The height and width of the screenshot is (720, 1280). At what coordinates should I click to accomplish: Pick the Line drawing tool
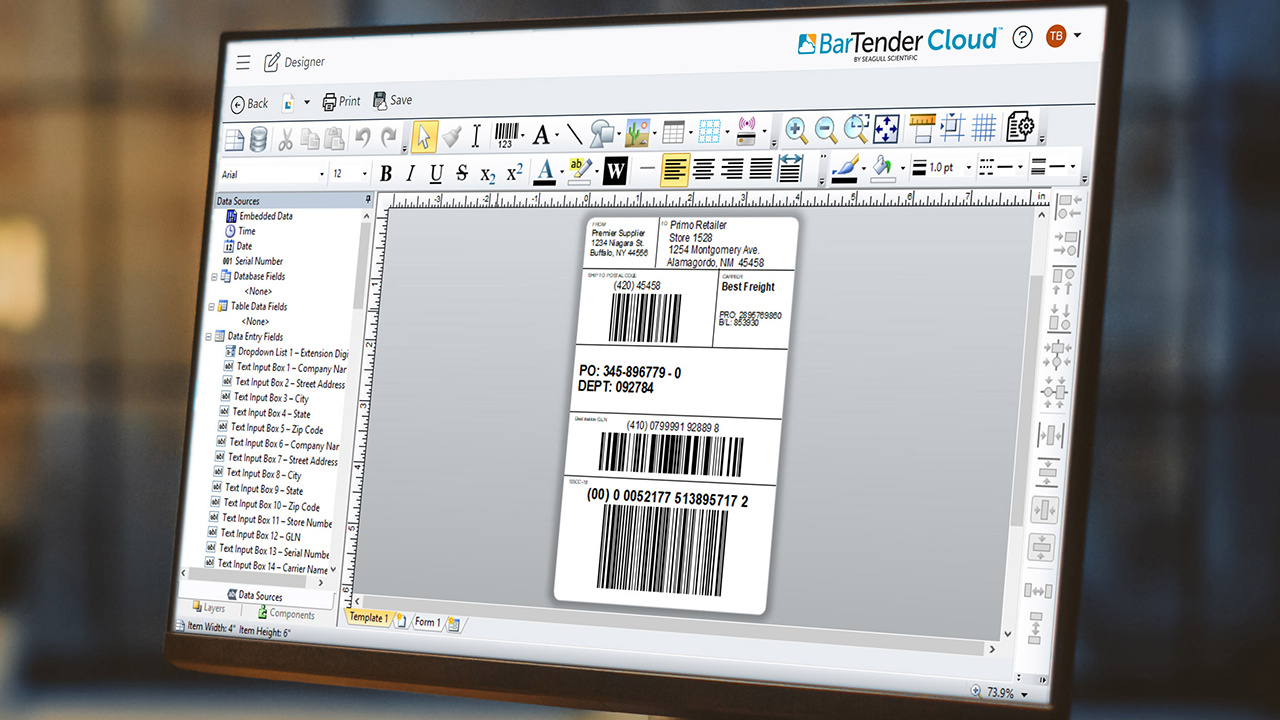[574, 132]
